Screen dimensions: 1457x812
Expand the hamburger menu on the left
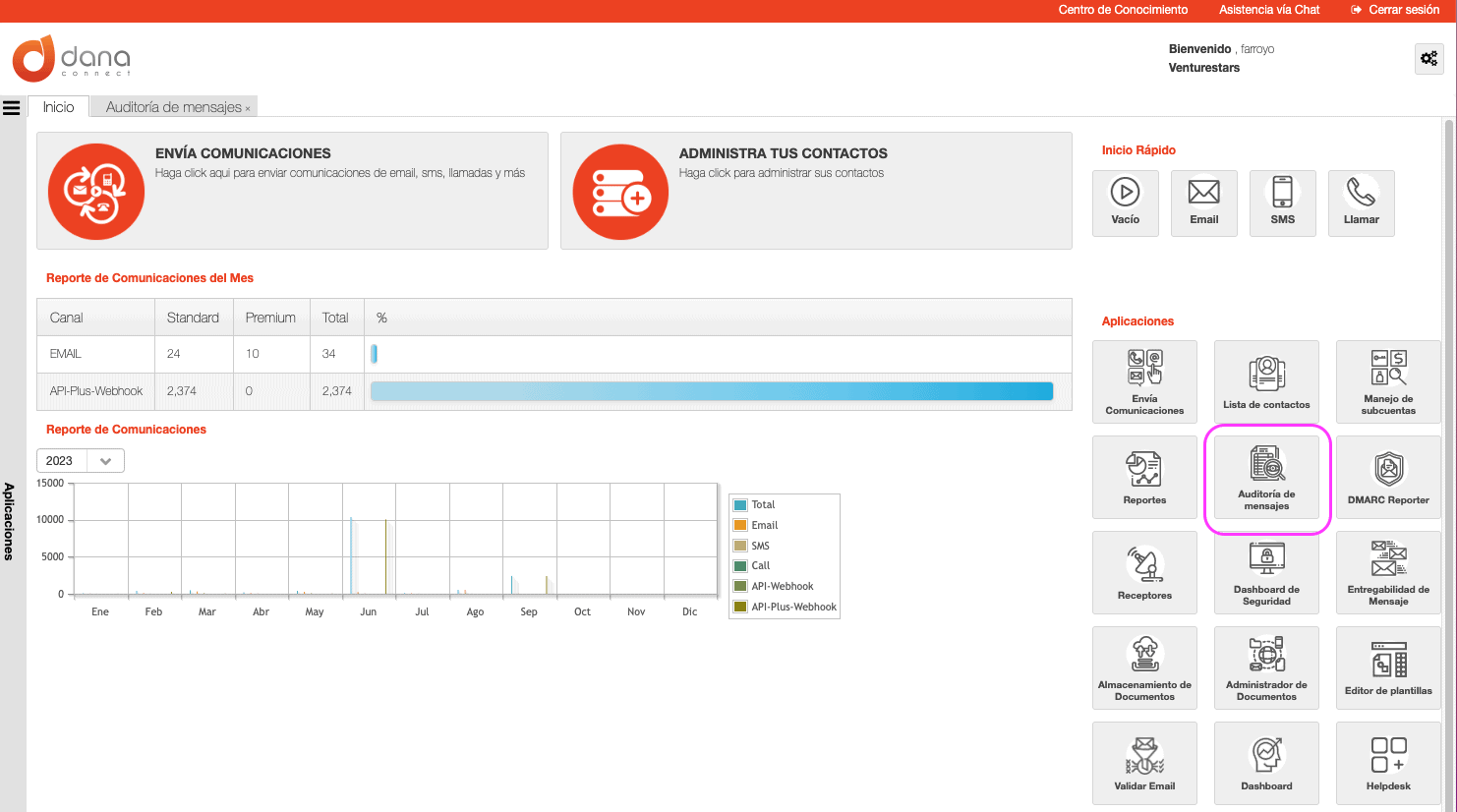[x=11, y=108]
